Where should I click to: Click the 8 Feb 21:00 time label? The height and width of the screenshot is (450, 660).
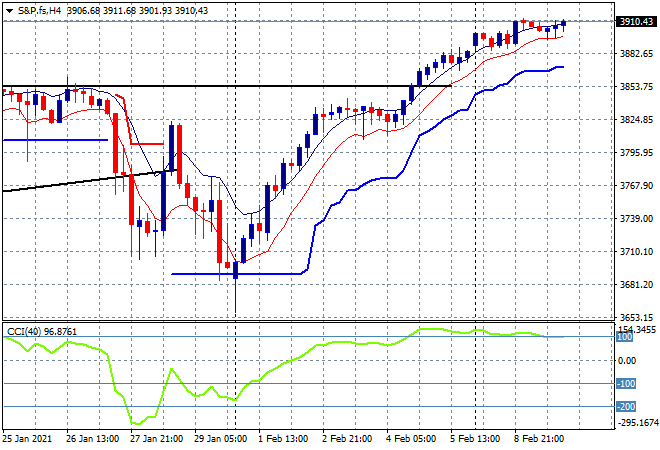539,439
